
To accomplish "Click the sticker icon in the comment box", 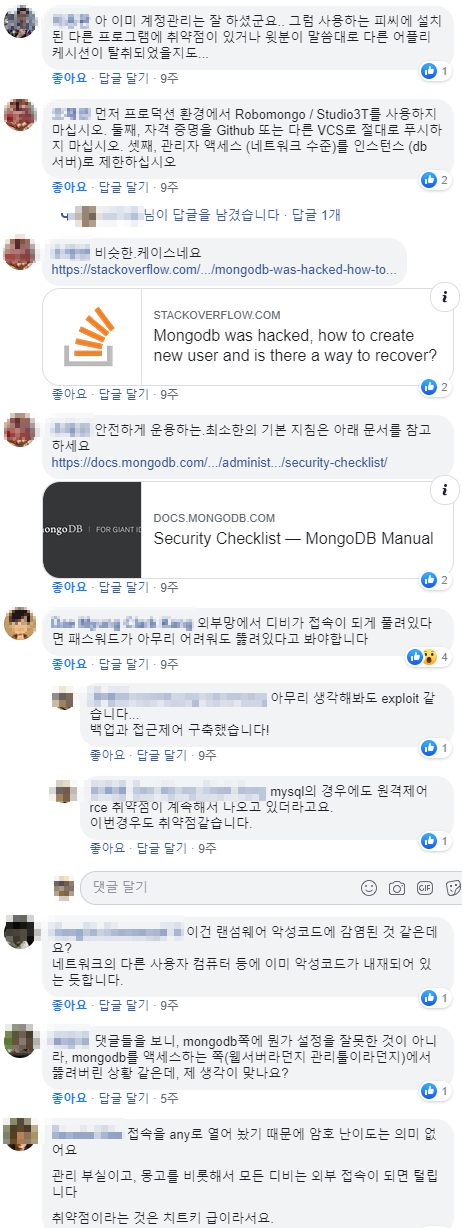I will click(x=452, y=887).
